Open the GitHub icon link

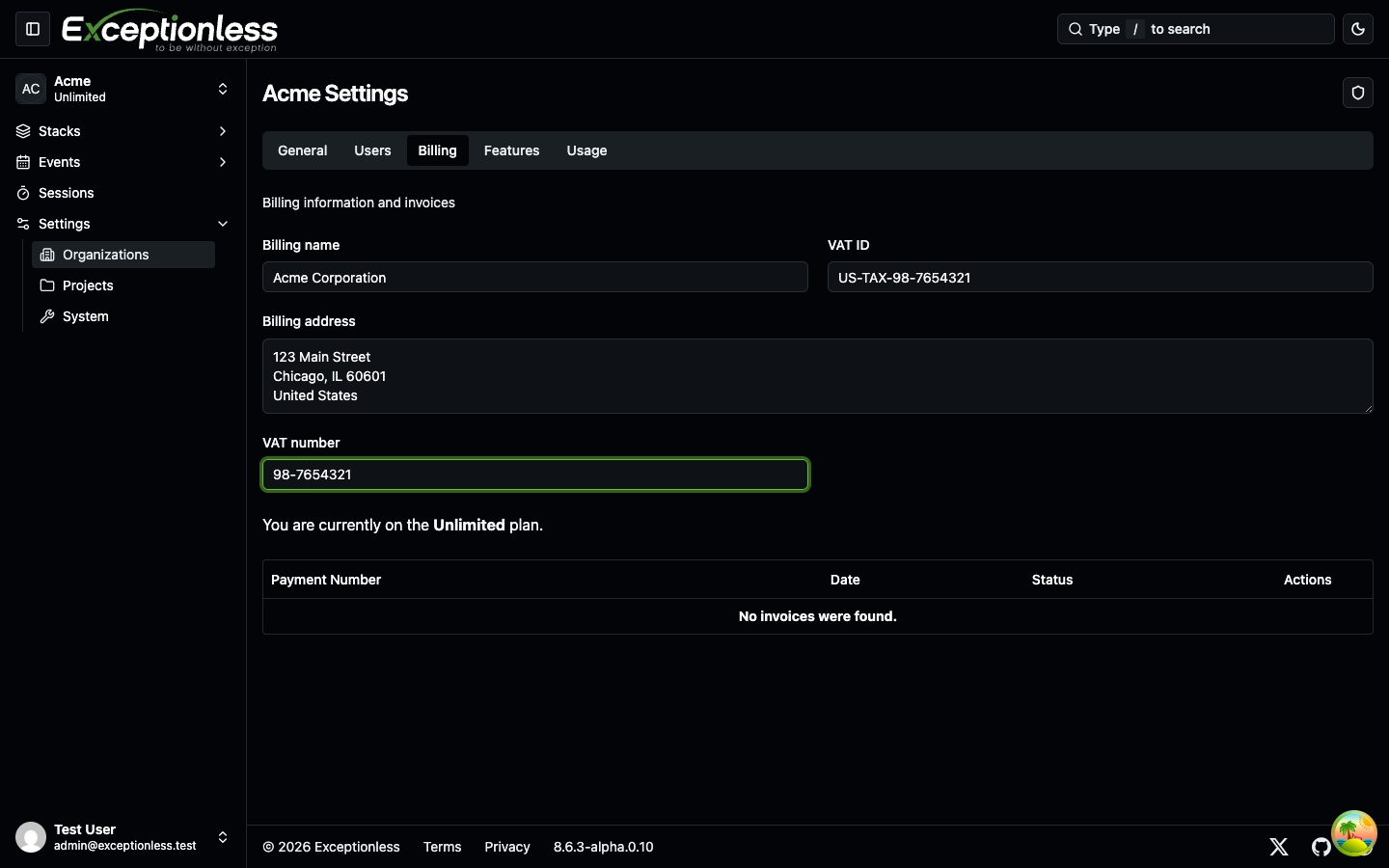point(1321,847)
